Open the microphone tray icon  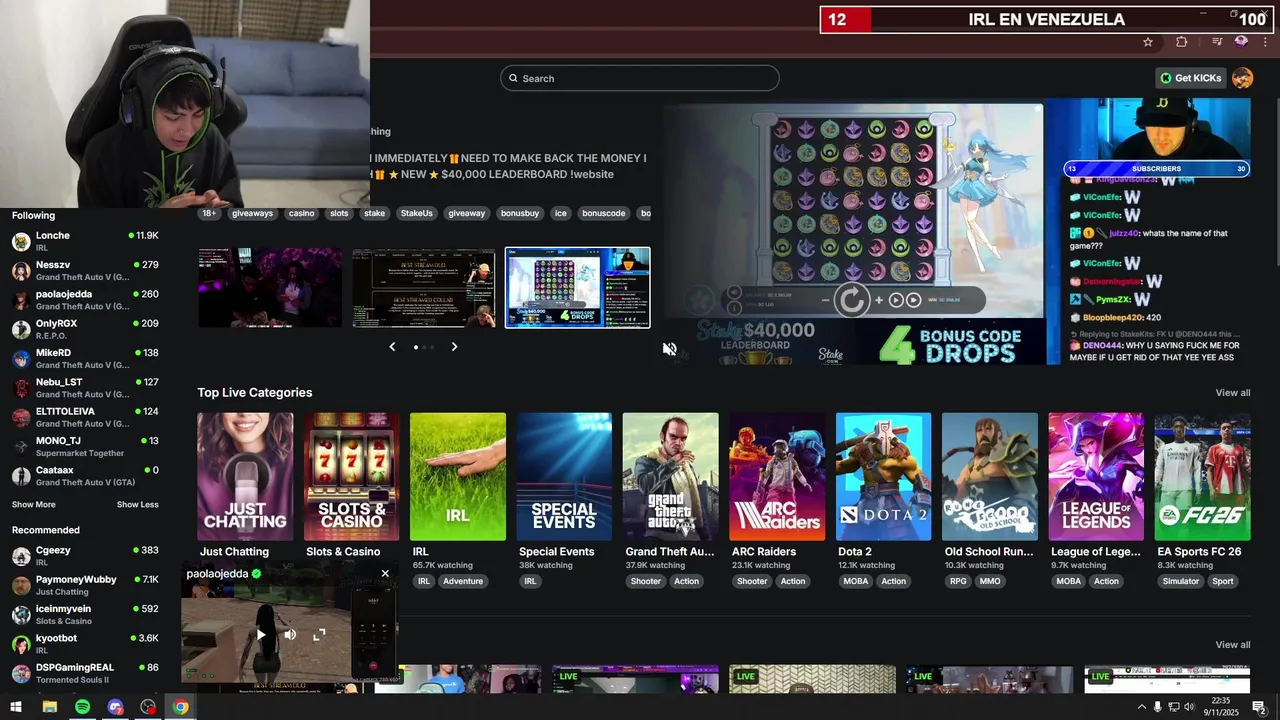pyautogui.click(x=1158, y=707)
